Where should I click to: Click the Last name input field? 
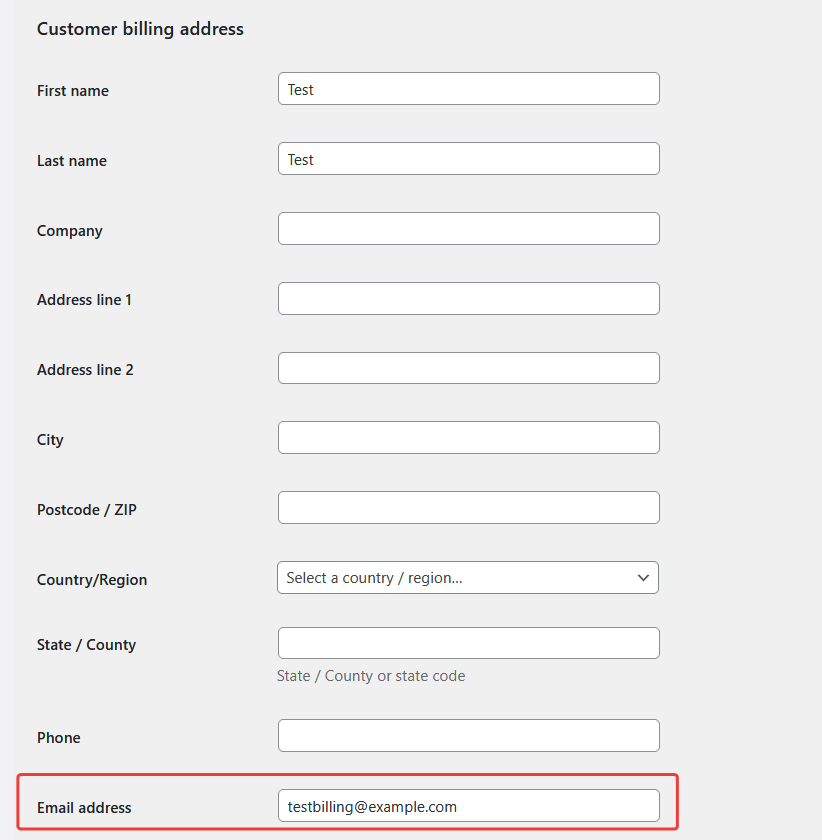click(468, 159)
